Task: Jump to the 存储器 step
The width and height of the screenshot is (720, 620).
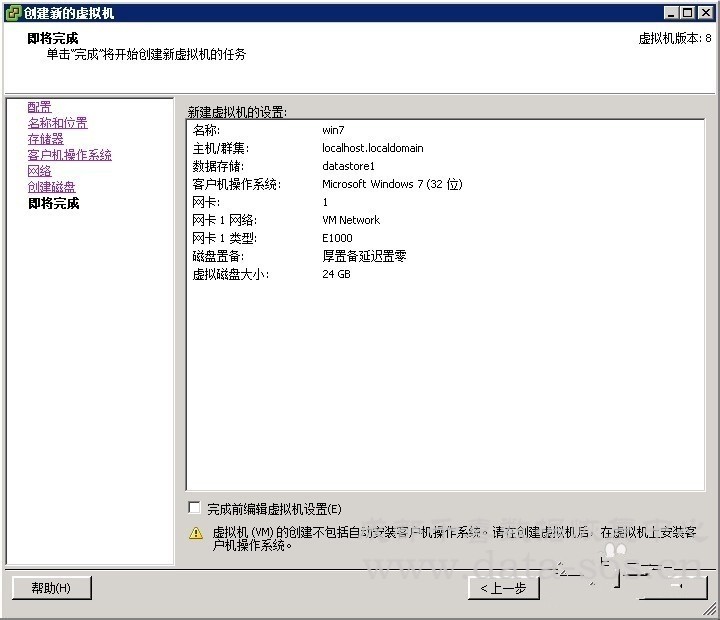Action: 45,139
